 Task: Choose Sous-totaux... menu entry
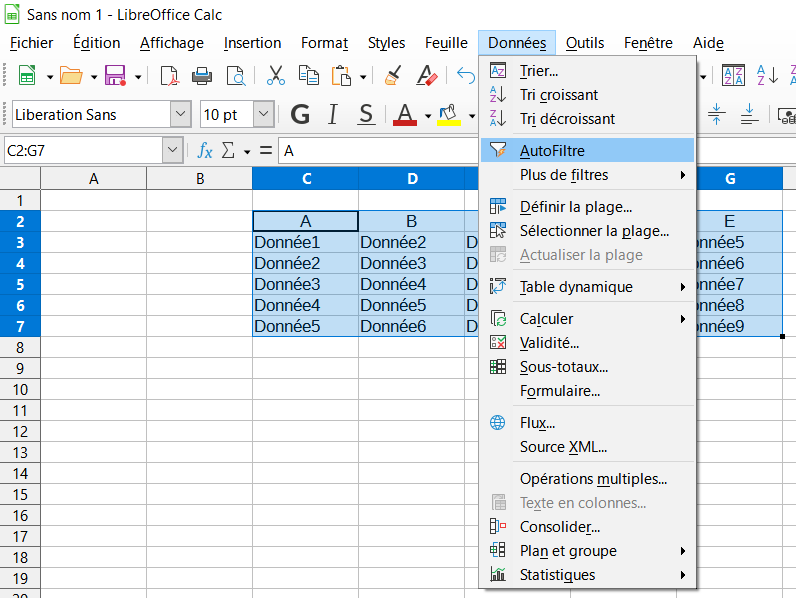click(x=588, y=367)
